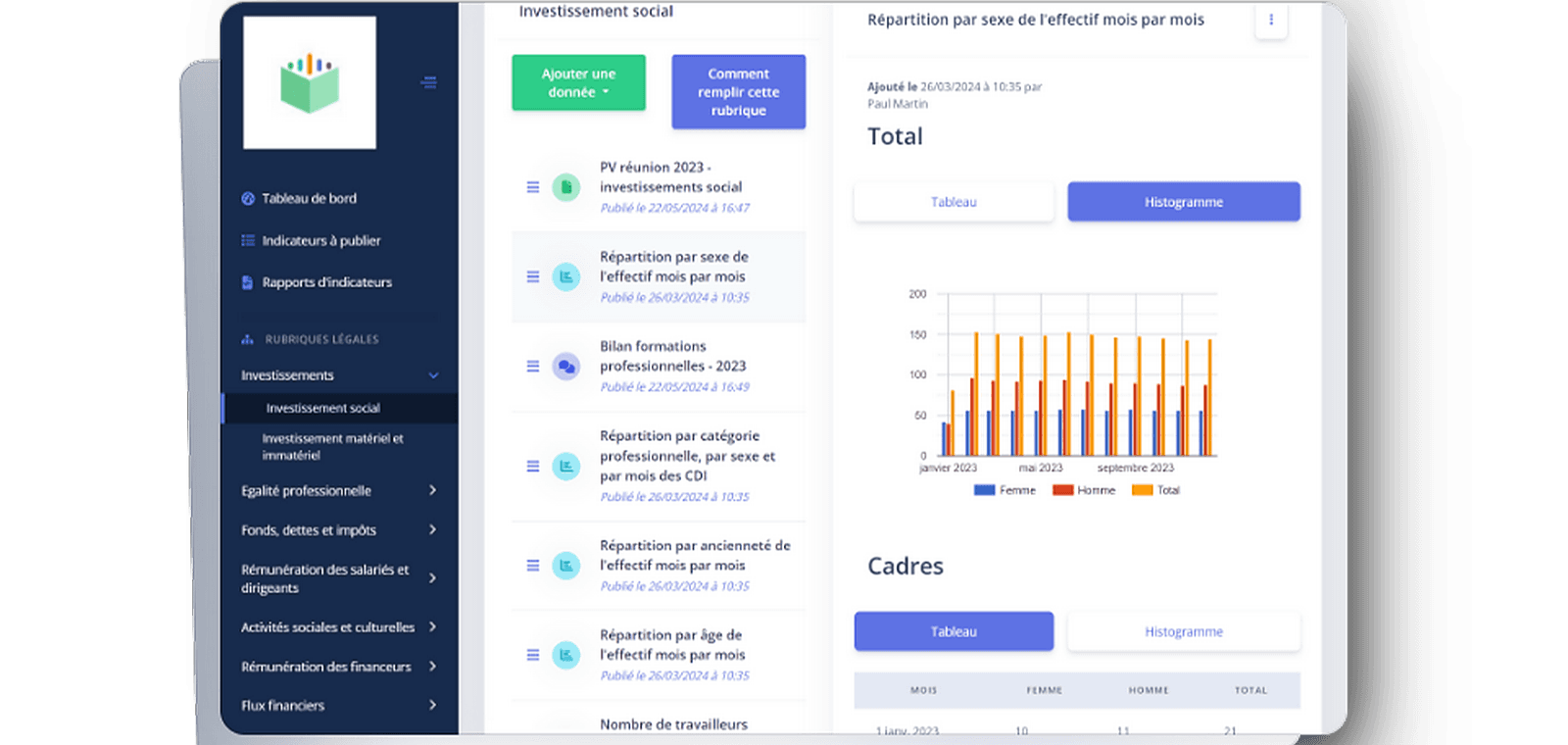Viewport: 1568px width, 745px height.
Task: Open the three-dot options menu
Action: coord(1271,20)
